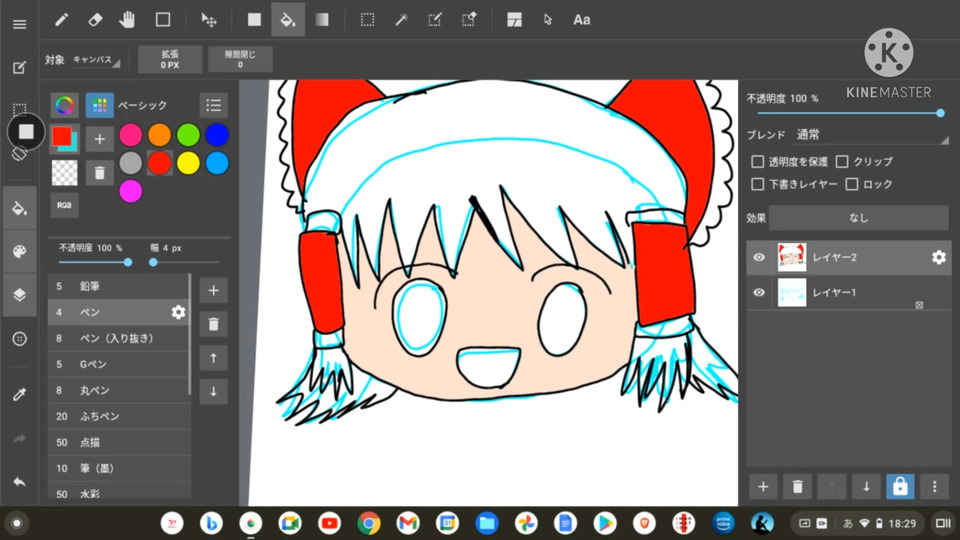Enable 透明度を保護 checkbox
Viewport: 960px width, 540px height.
coord(757,162)
